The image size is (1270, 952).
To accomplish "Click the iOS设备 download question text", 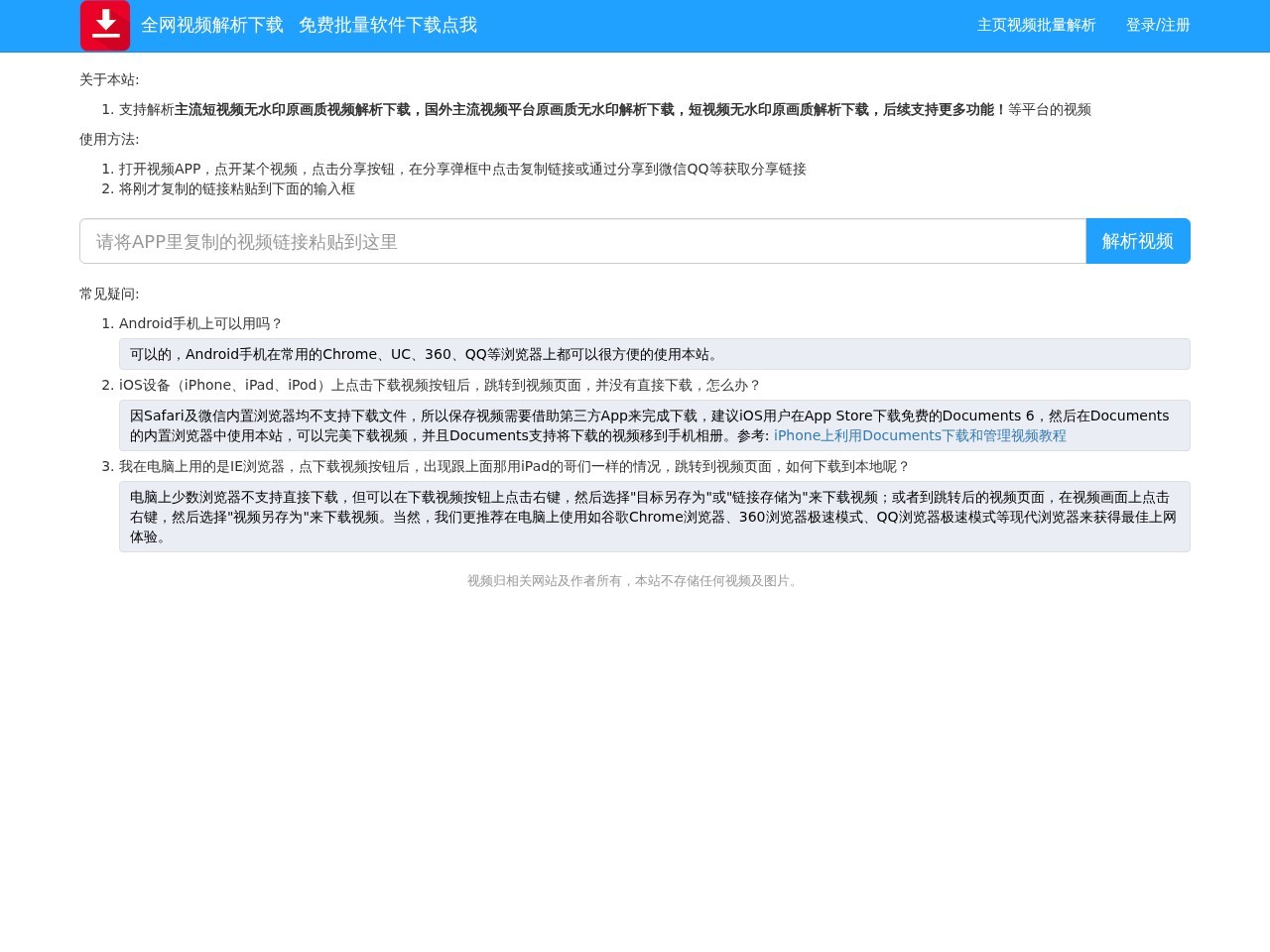I will click(x=439, y=385).
